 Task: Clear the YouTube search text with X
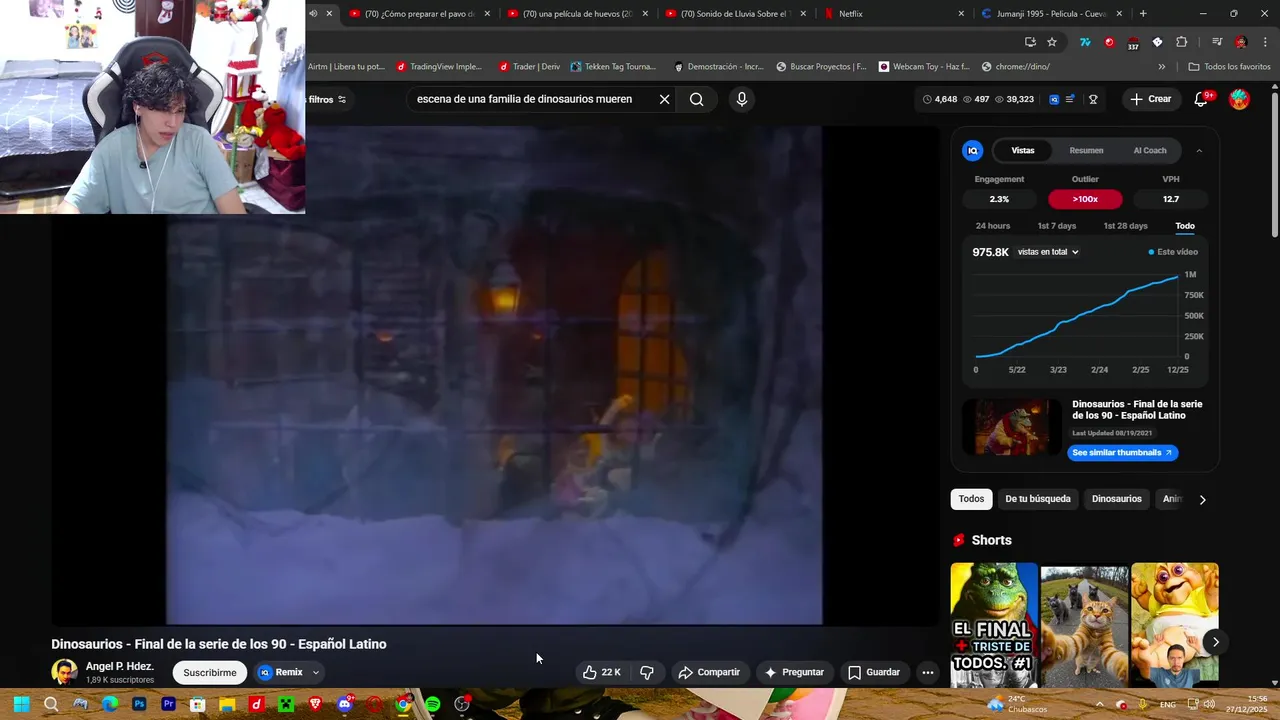(x=664, y=99)
